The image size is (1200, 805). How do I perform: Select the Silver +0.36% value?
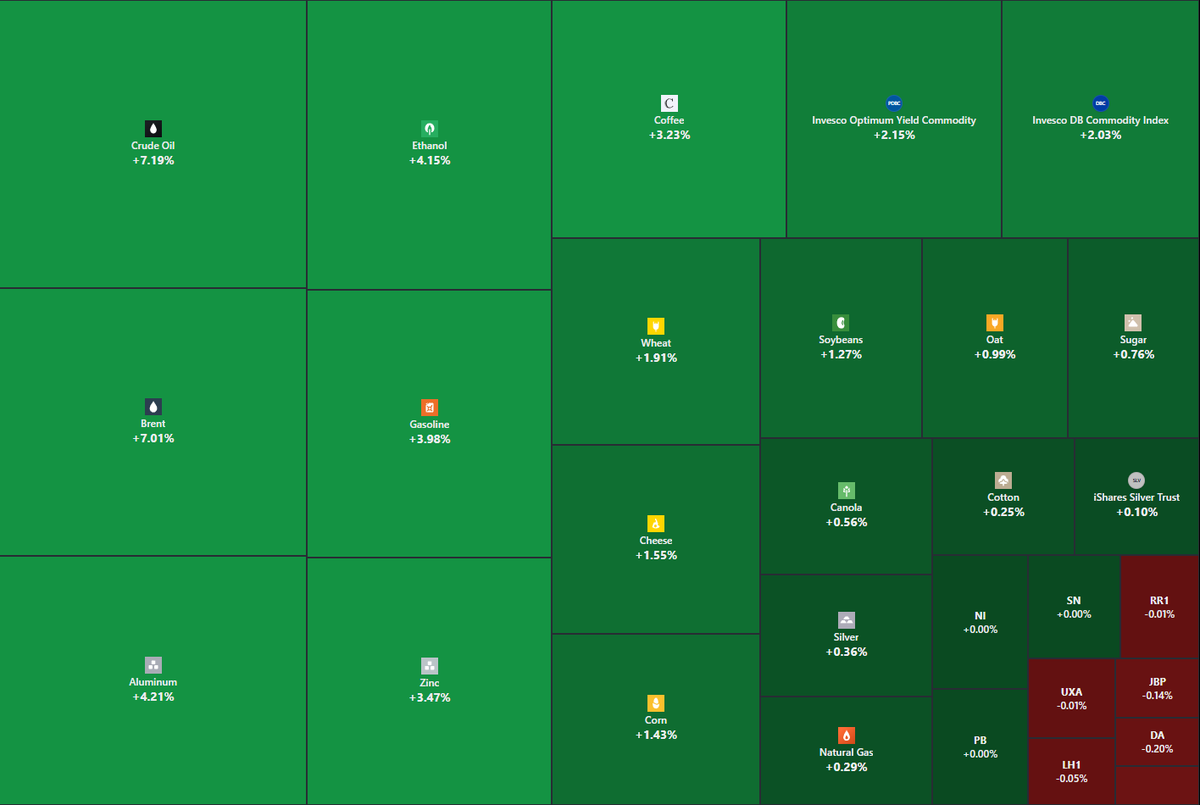point(846,652)
